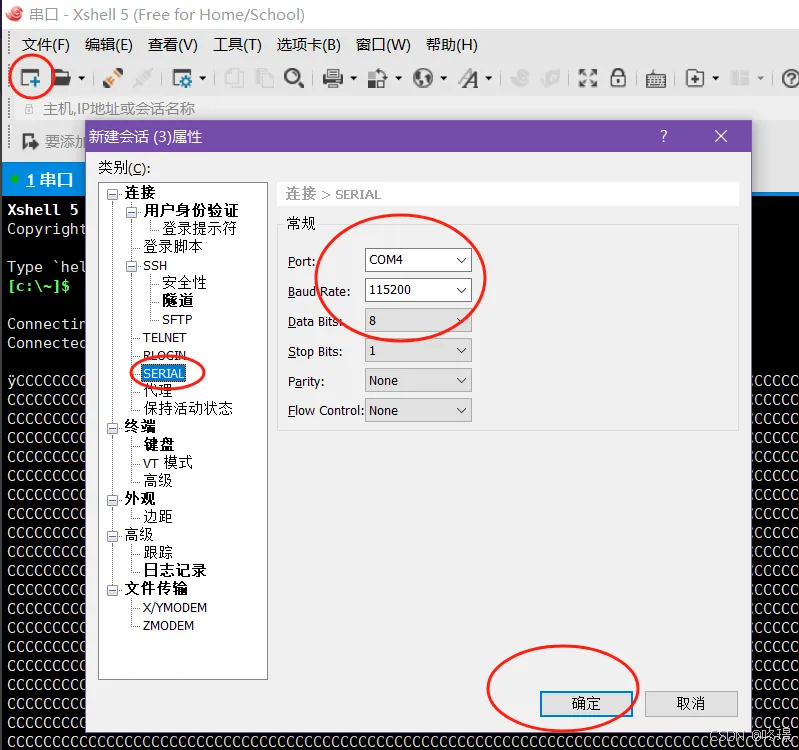Open folder icon dropdown arrow
This screenshot has width=799, height=750.
82,78
